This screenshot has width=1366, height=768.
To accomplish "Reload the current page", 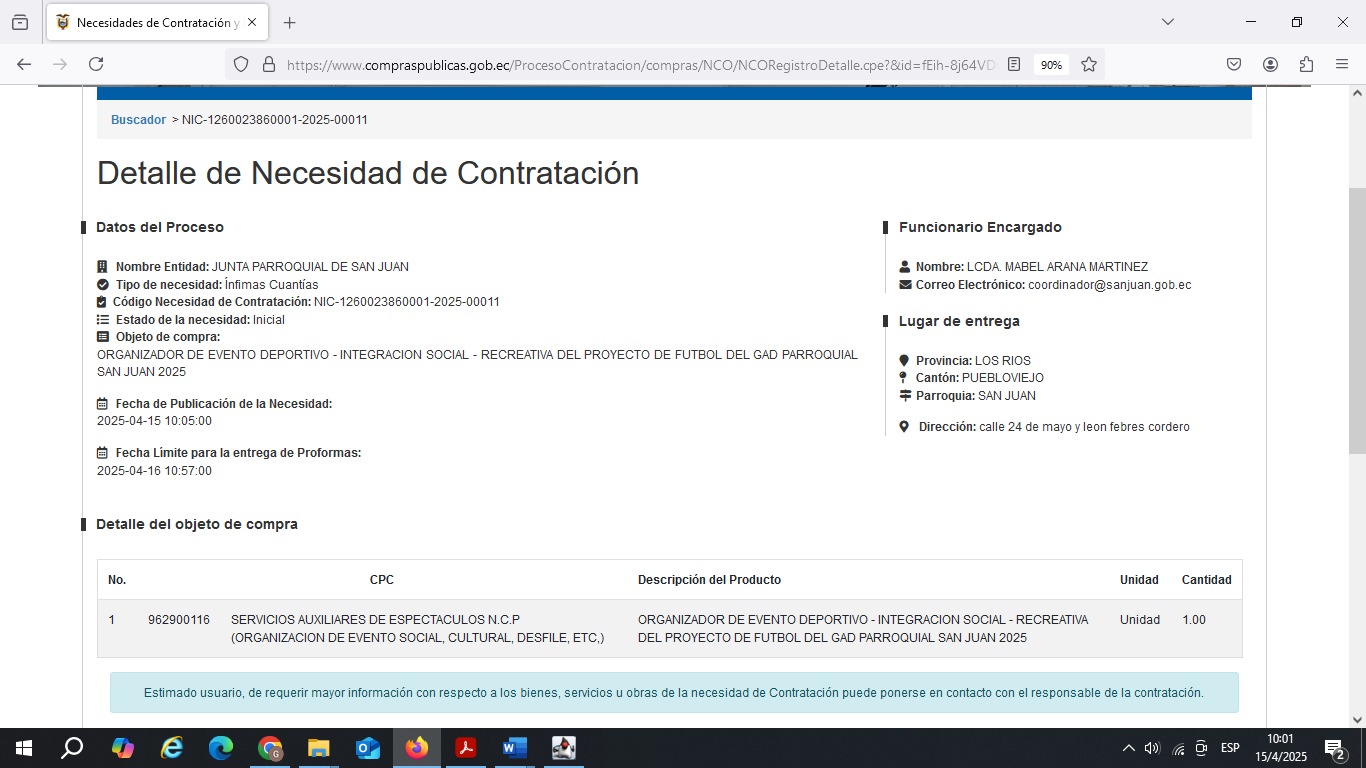I will coord(96,64).
